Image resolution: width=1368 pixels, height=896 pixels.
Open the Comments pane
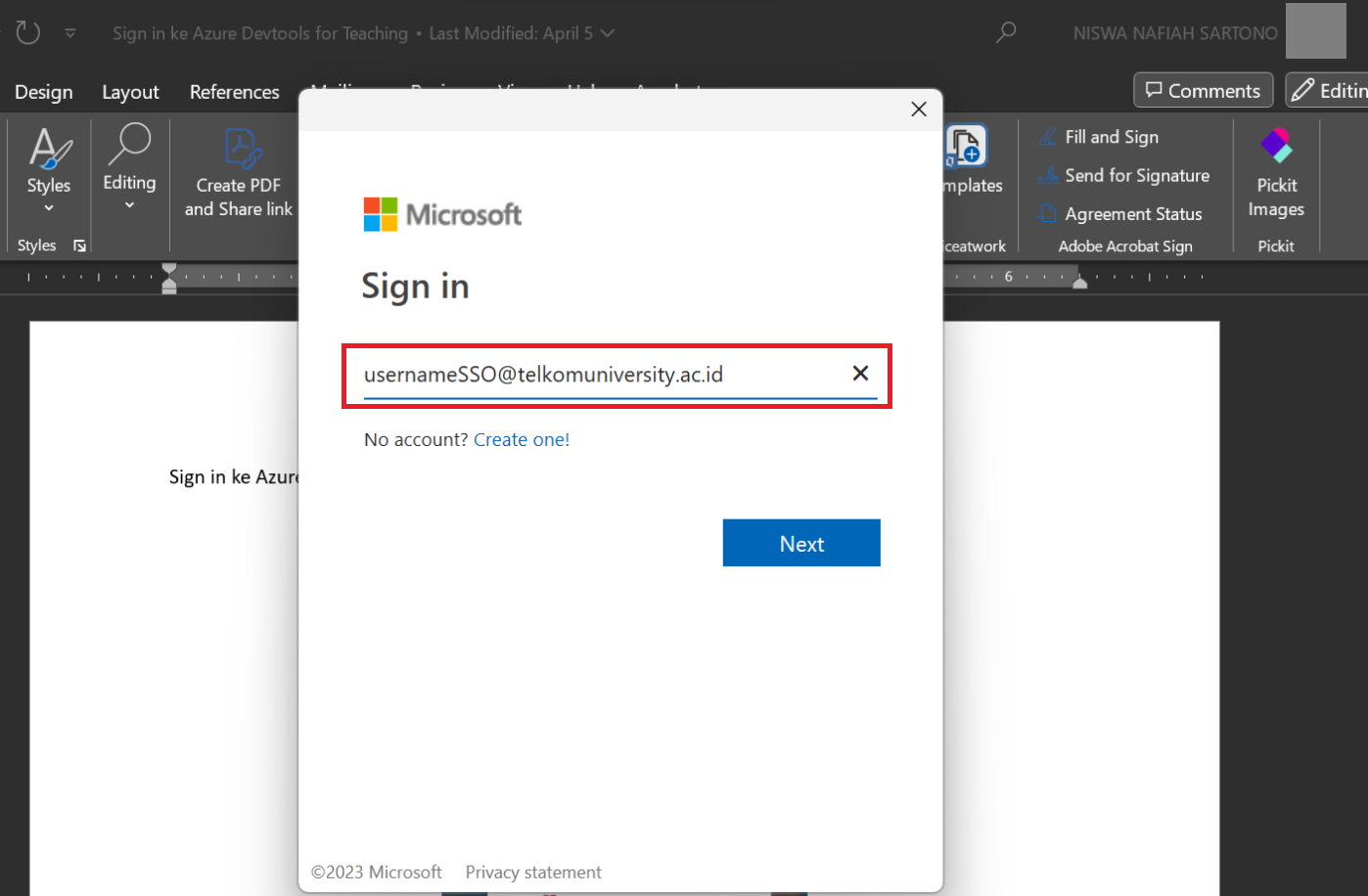pyautogui.click(x=1203, y=90)
